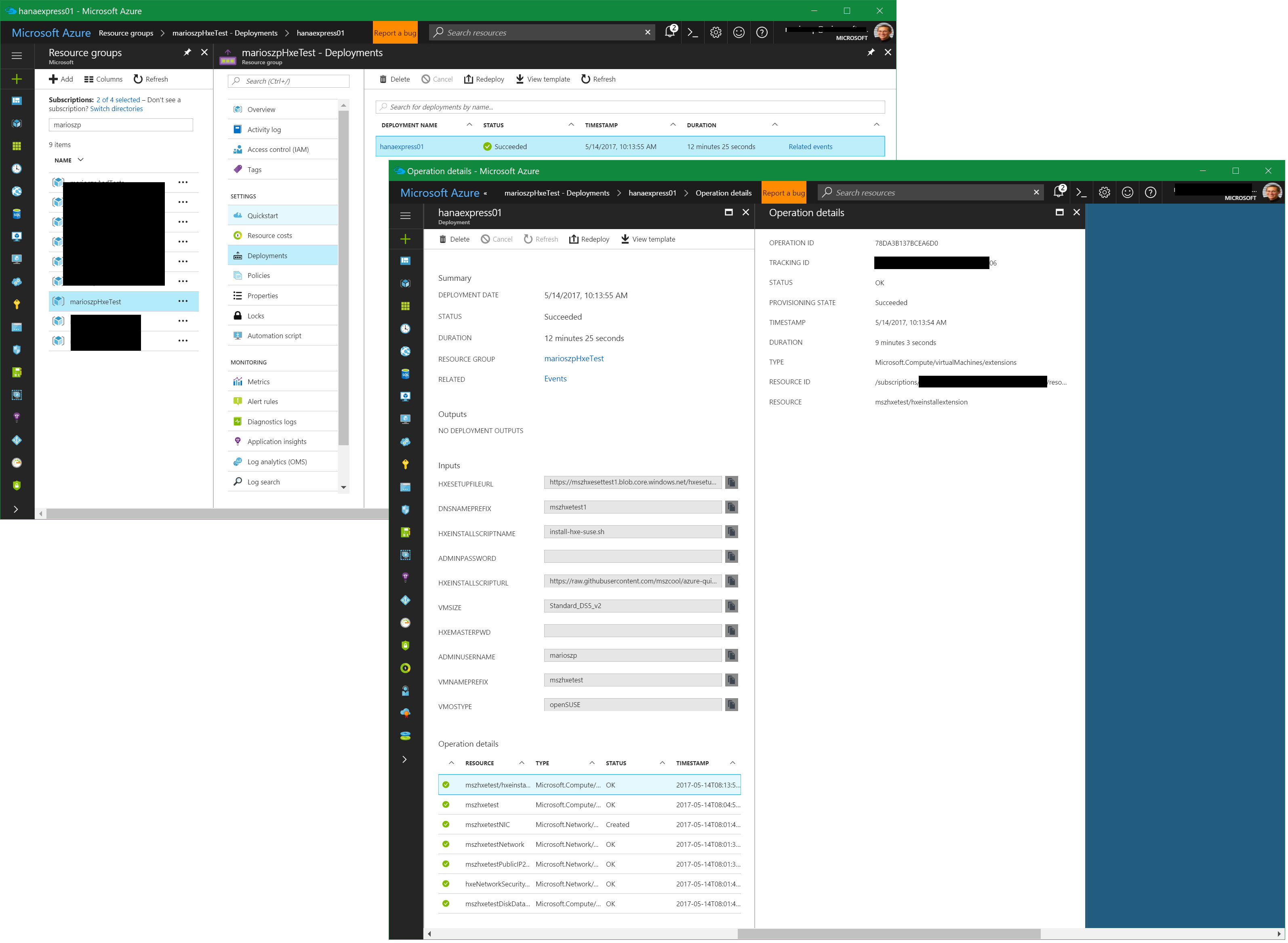Copy the VMSIZE Standard_DS5_v2 value

732,606
